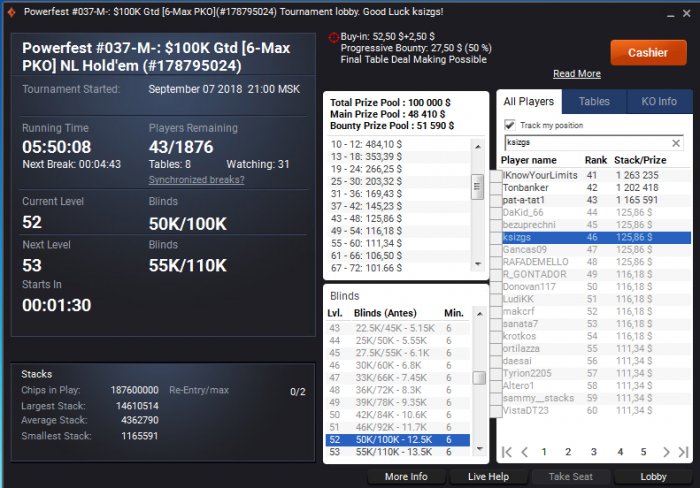Select player row Tyrion2205
This screenshot has height=488, width=700.
pos(597,373)
